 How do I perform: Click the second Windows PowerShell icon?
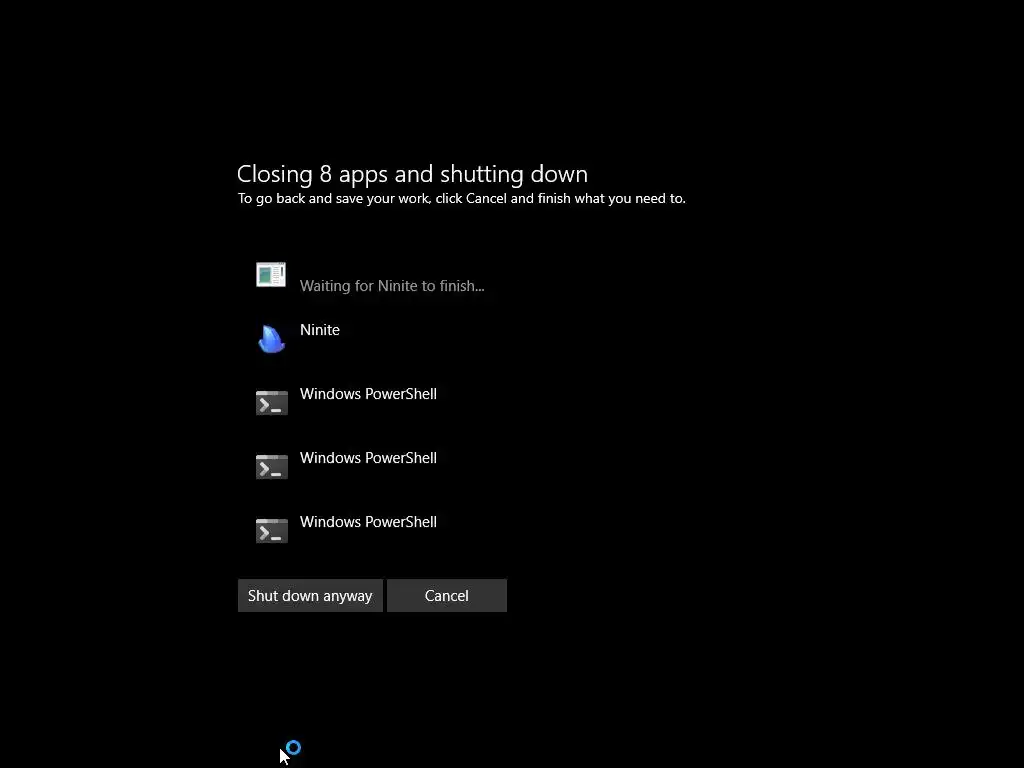pyautogui.click(x=272, y=467)
